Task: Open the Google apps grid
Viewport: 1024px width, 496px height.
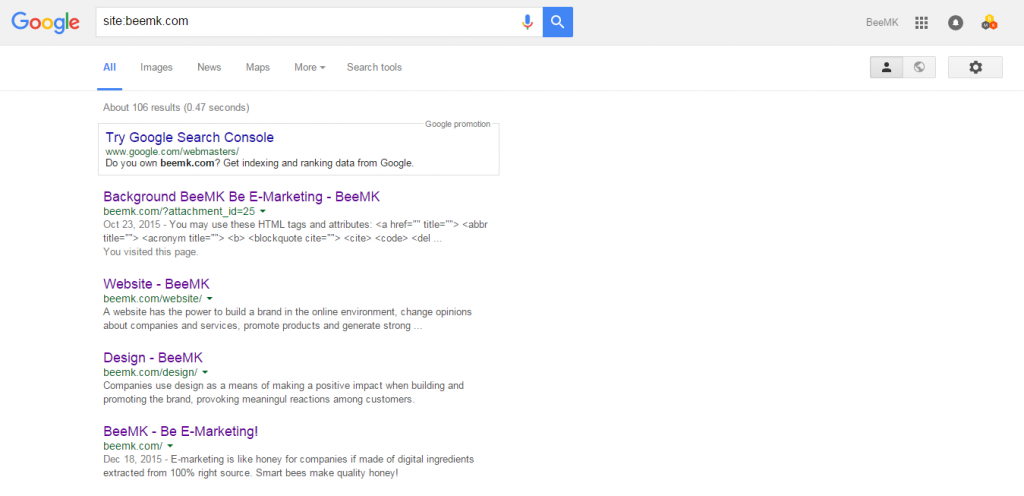Action: point(921,23)
